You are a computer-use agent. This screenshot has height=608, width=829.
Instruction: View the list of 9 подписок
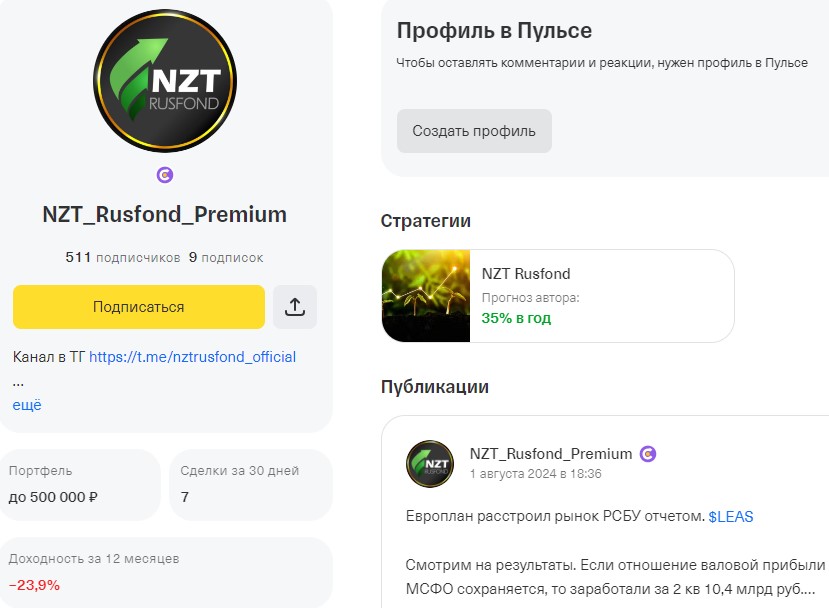(226, 257)
